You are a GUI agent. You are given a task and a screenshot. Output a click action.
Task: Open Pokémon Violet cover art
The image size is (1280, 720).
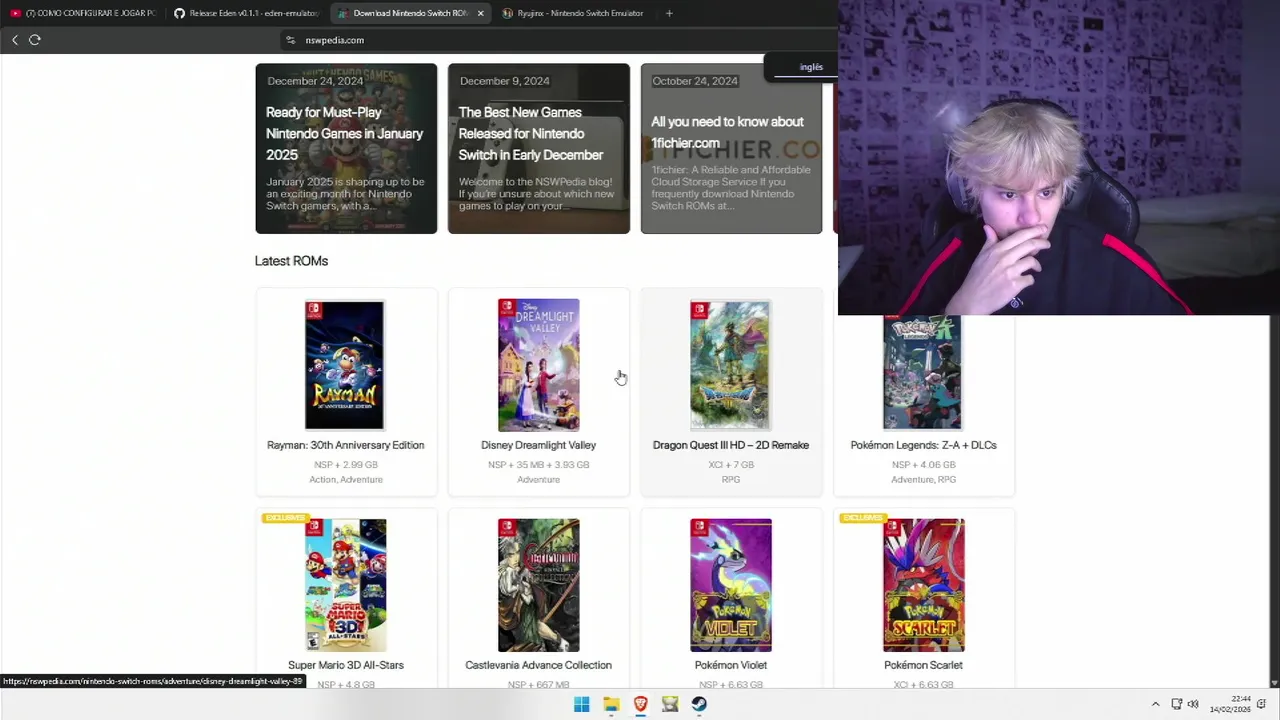click(x=730, y=585)
